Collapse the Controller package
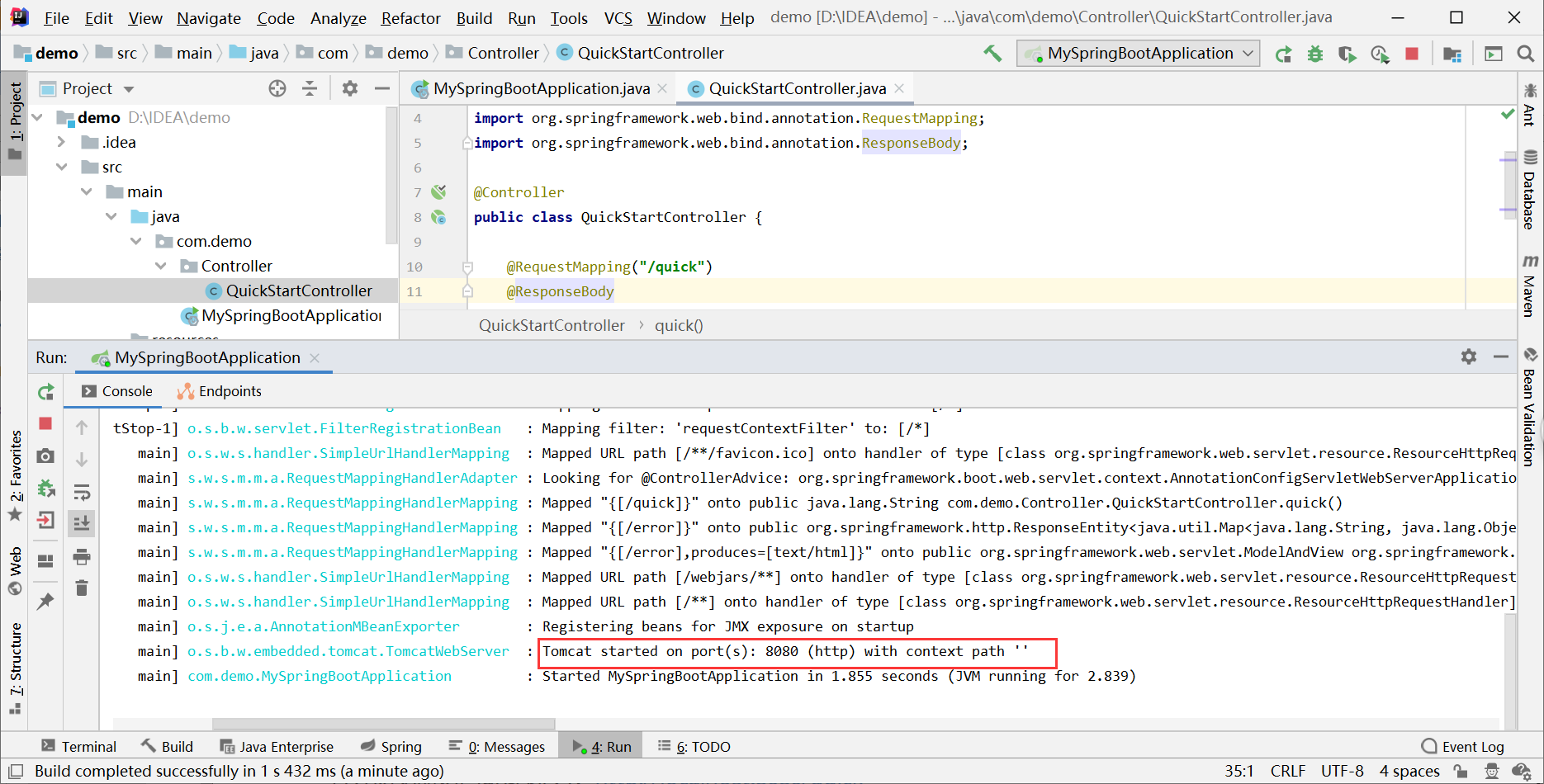This screenshot has width=1544, height=784. pyautogui.click(x=161, y=266)
